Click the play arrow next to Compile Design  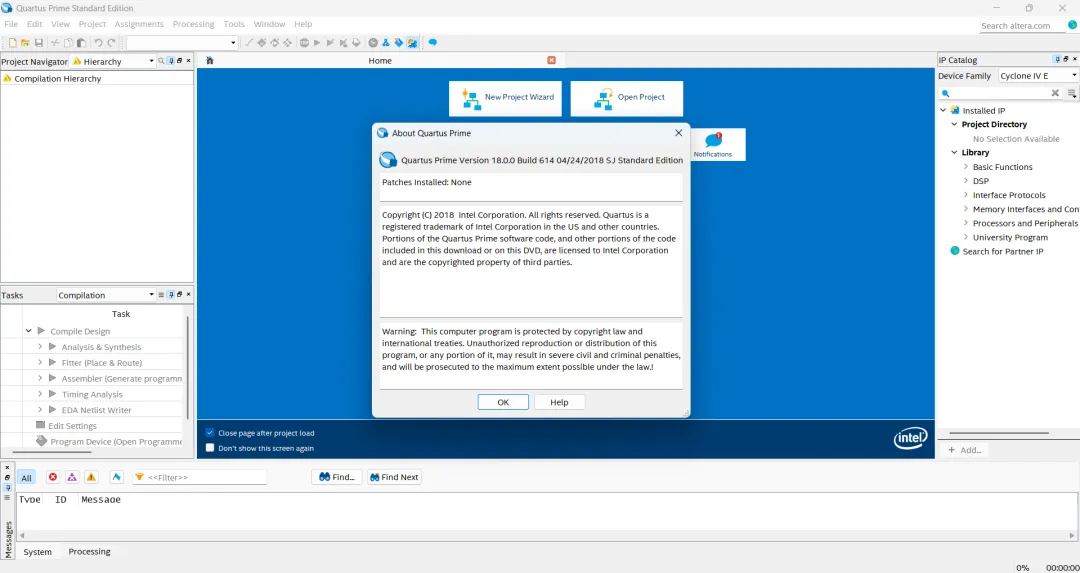click(41, 331)
